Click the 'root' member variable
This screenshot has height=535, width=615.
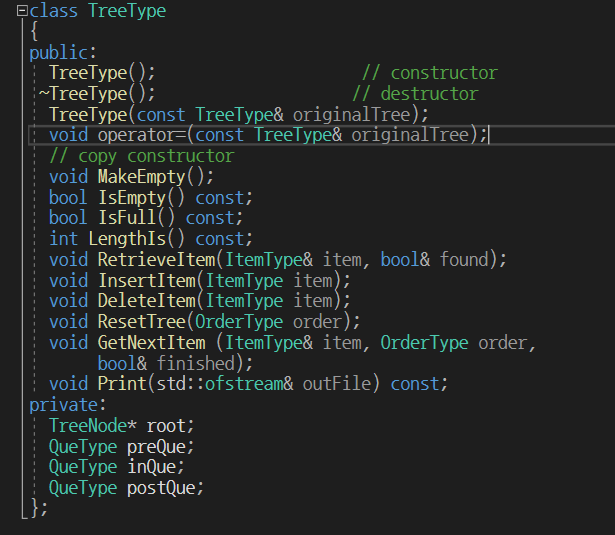point(166,426)
